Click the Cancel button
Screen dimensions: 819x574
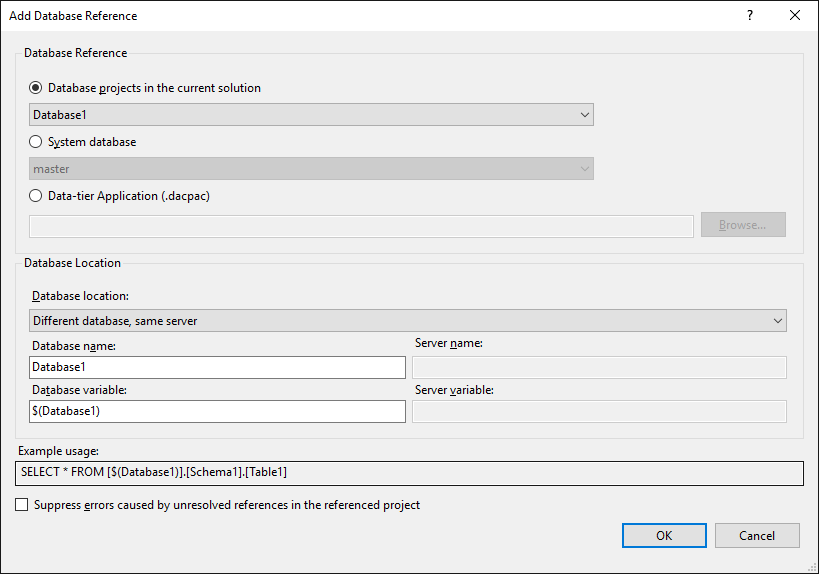tap(757, 535)
